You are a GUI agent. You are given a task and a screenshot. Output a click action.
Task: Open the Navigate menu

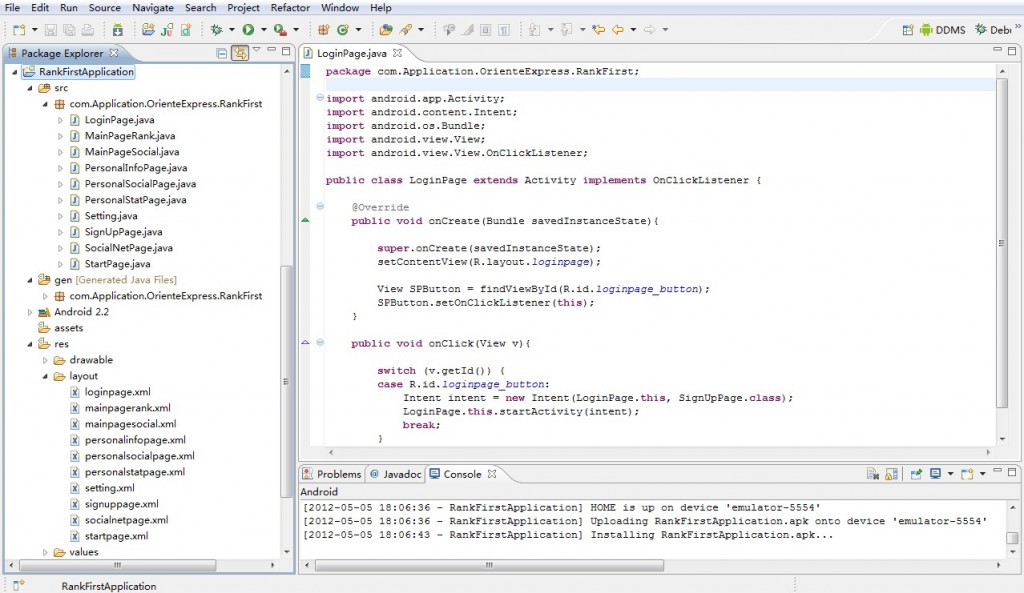point(153,8)
